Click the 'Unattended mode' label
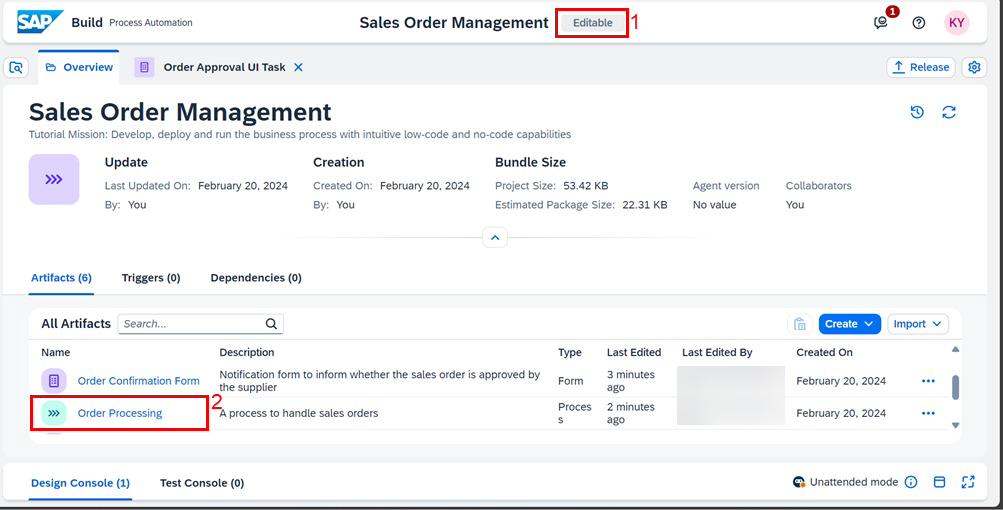The image size is (1003, 510). point(853,482)
